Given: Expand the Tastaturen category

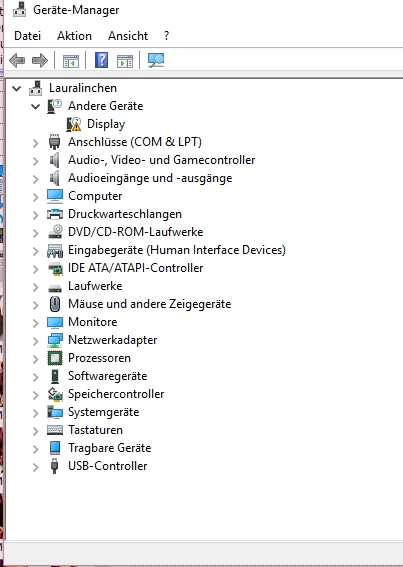Looking at the screenshot, I should [35, 431].
